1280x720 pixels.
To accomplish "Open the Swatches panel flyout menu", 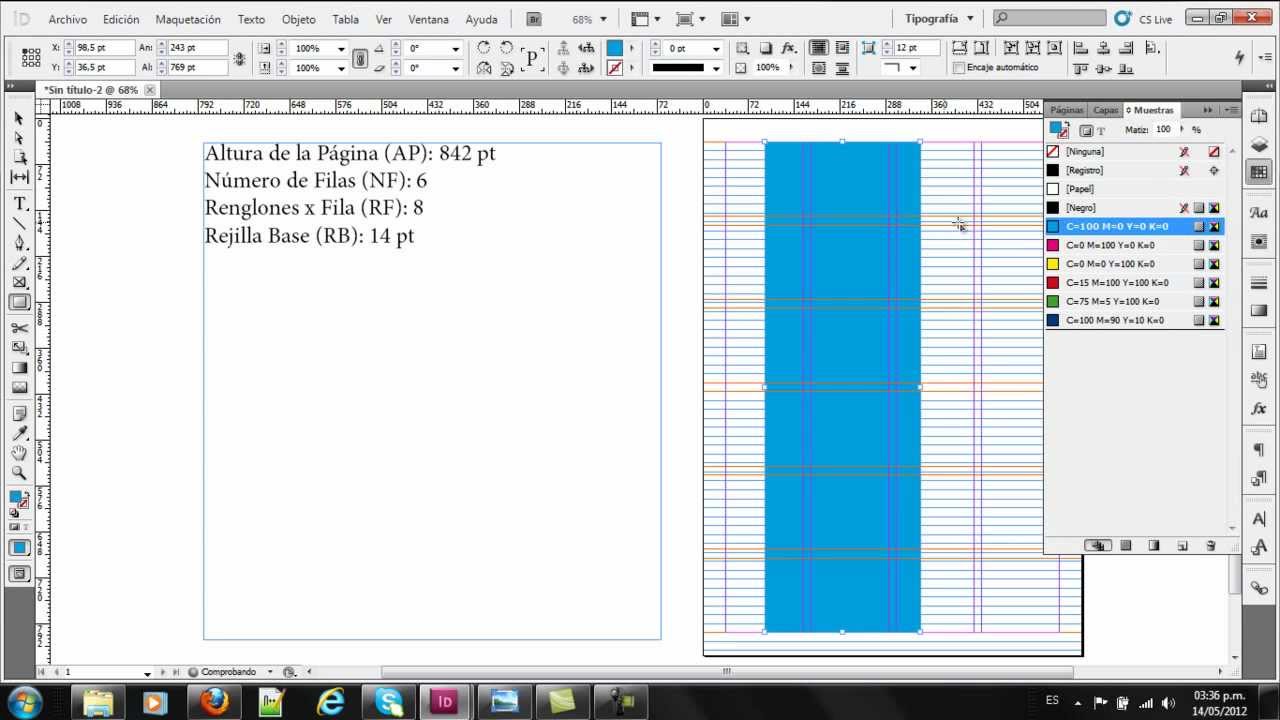I will click(x=1230, y=110).
